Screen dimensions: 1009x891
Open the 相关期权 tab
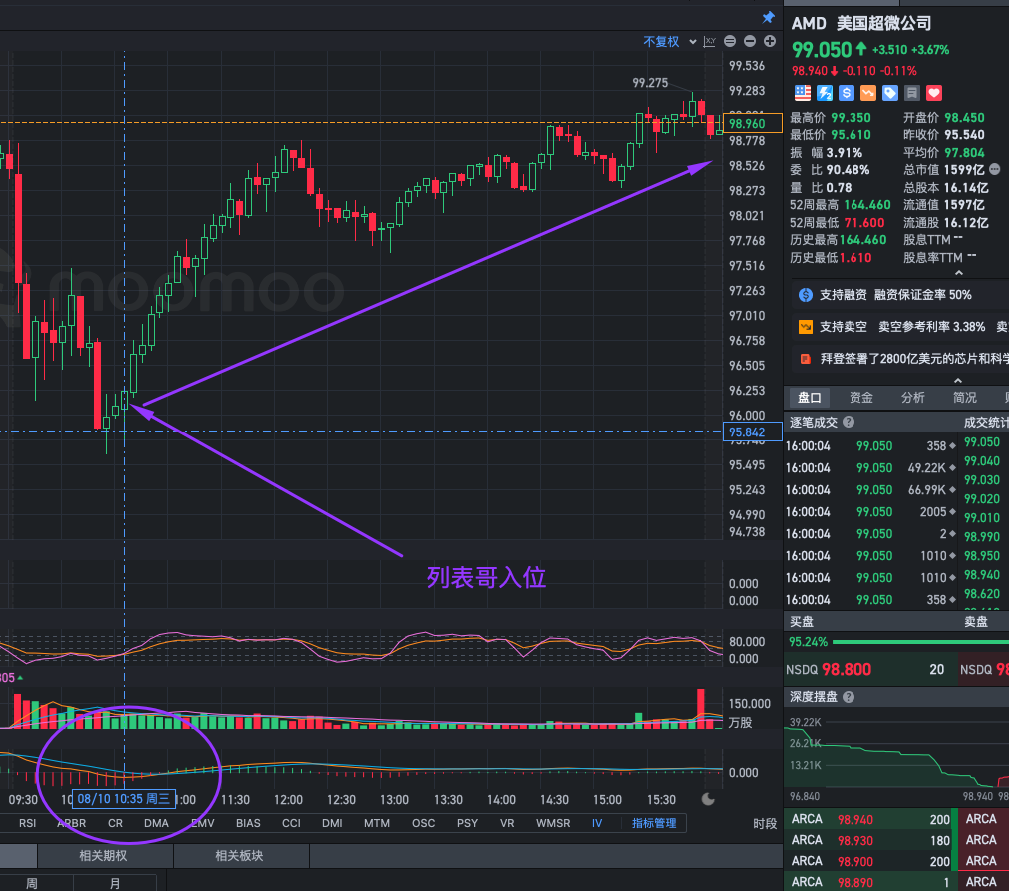(104, 856)
